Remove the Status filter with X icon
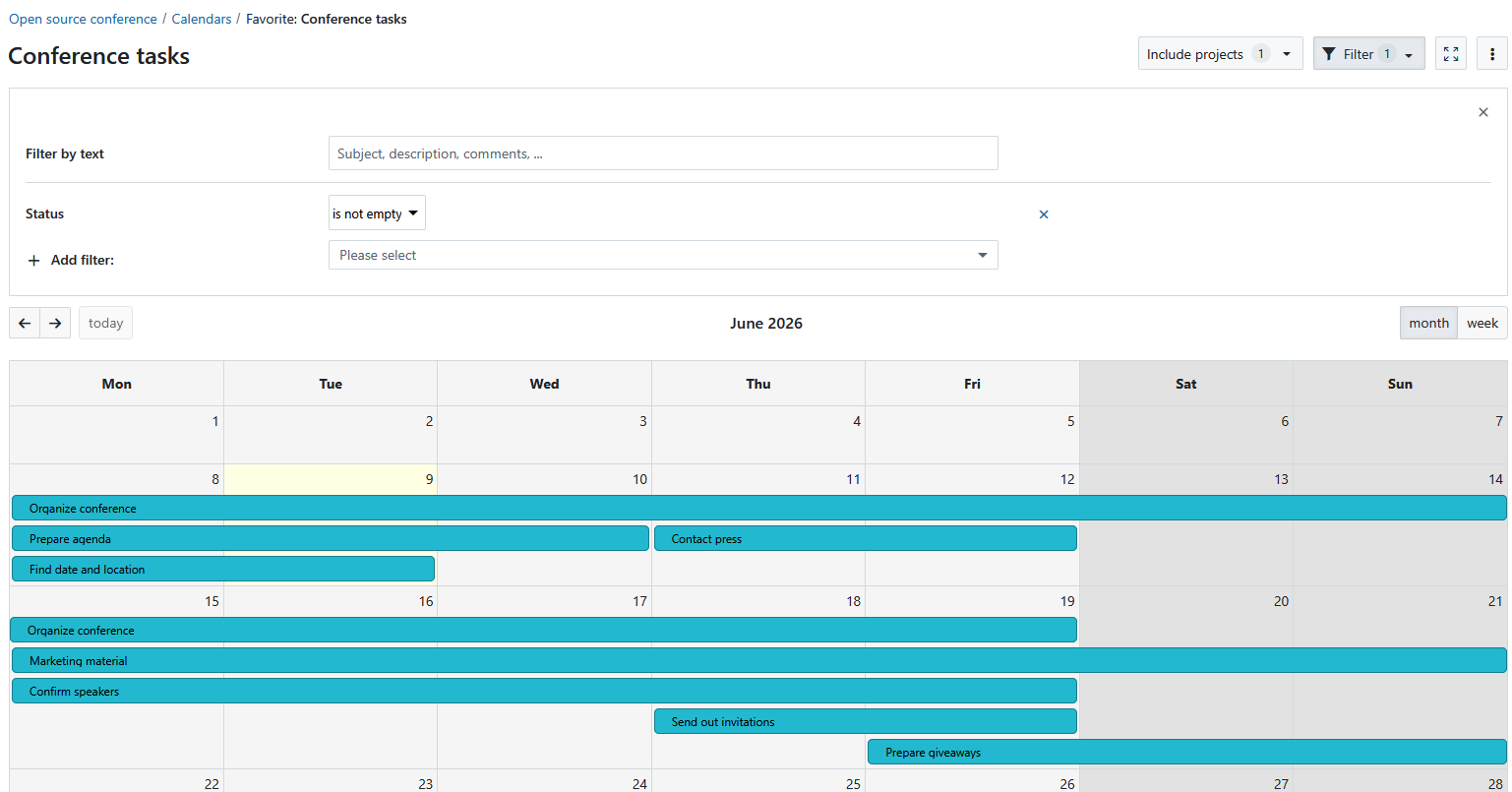 tap(1044, 213)
